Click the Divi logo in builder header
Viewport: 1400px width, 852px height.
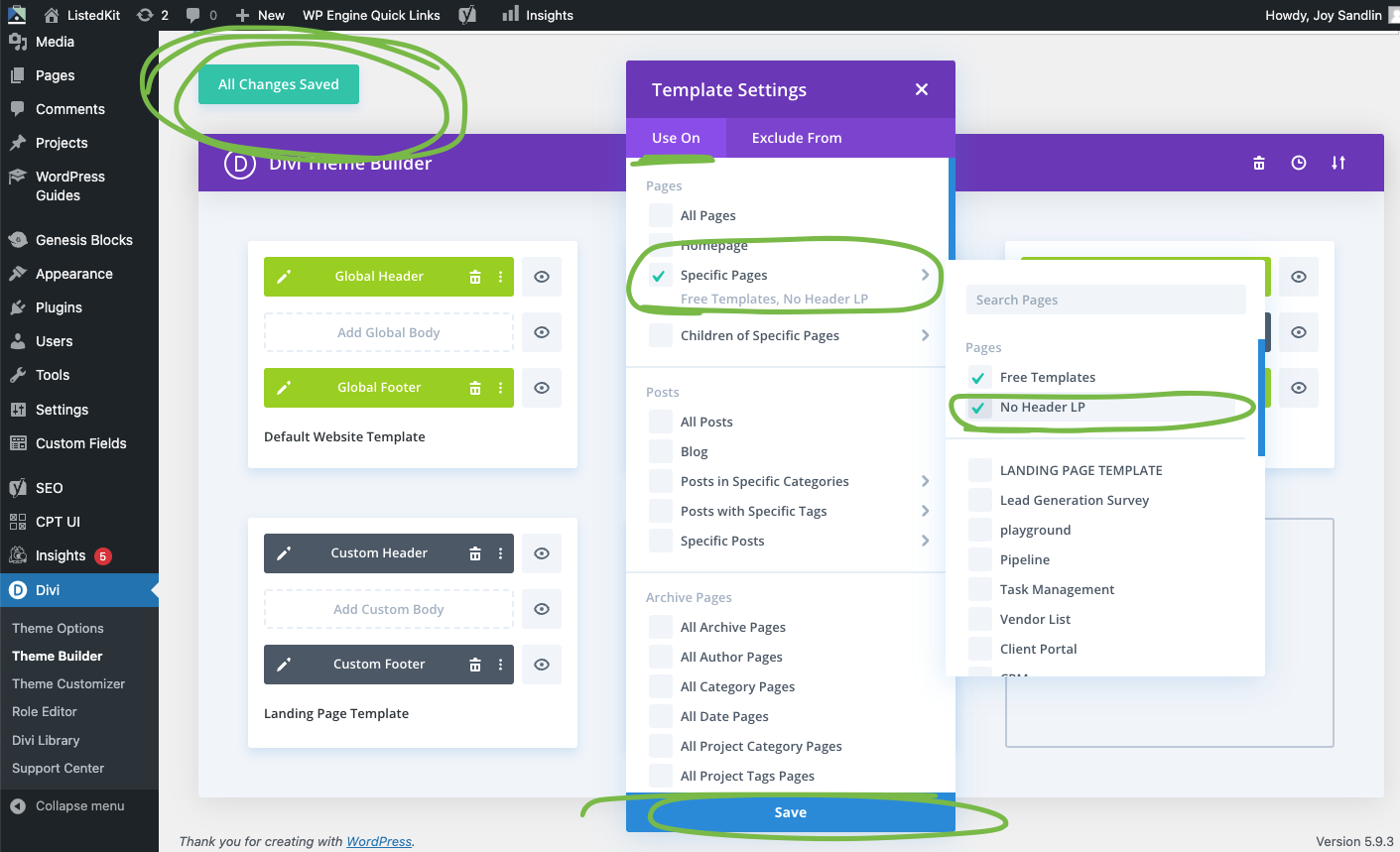coord(240,164)
